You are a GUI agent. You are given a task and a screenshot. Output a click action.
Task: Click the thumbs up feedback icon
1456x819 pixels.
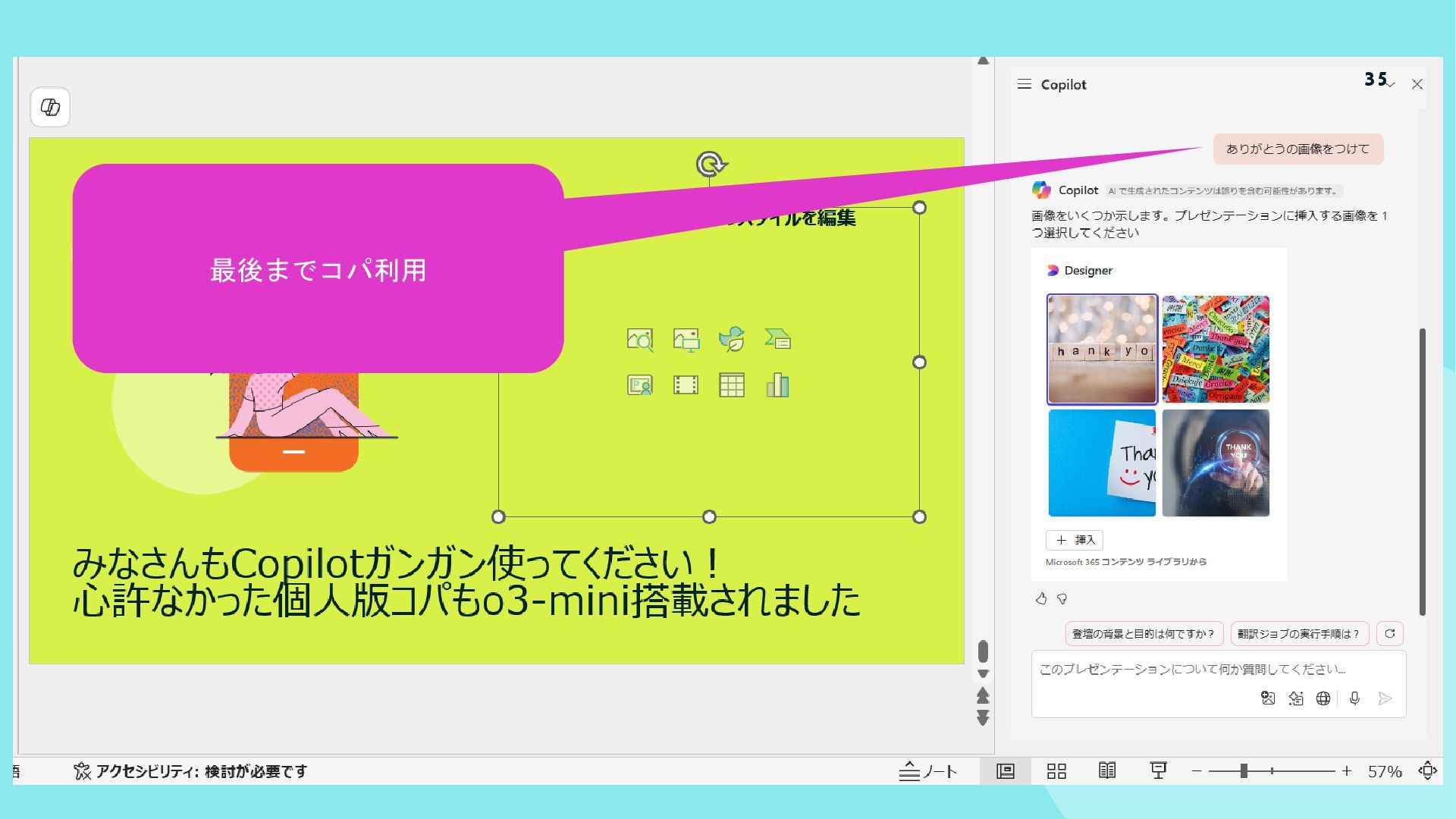click(1041, 599)
